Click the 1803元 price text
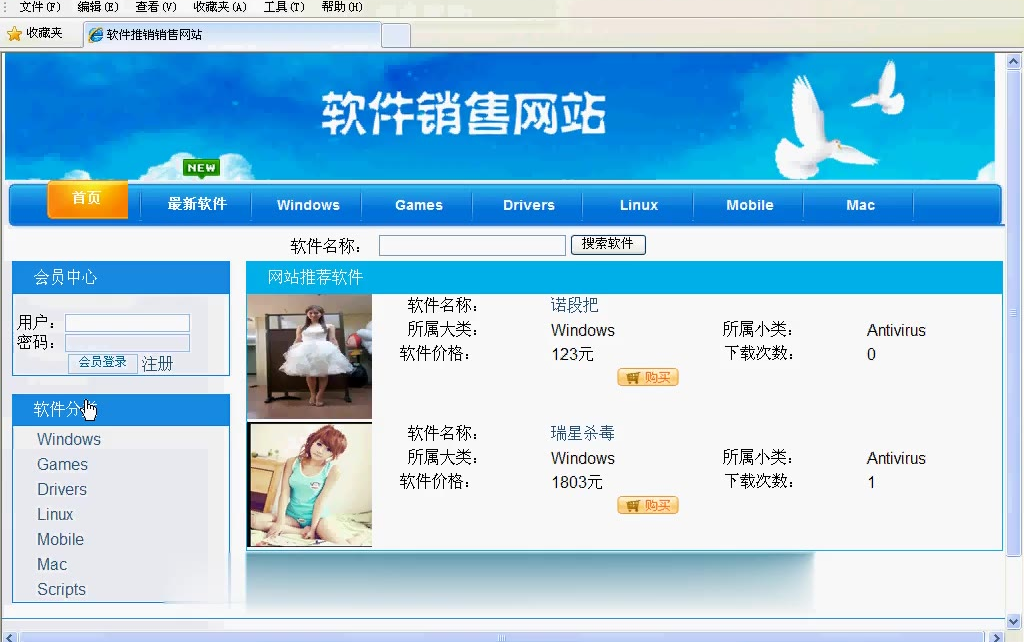Screen dimensions: 1024x642 577,483
